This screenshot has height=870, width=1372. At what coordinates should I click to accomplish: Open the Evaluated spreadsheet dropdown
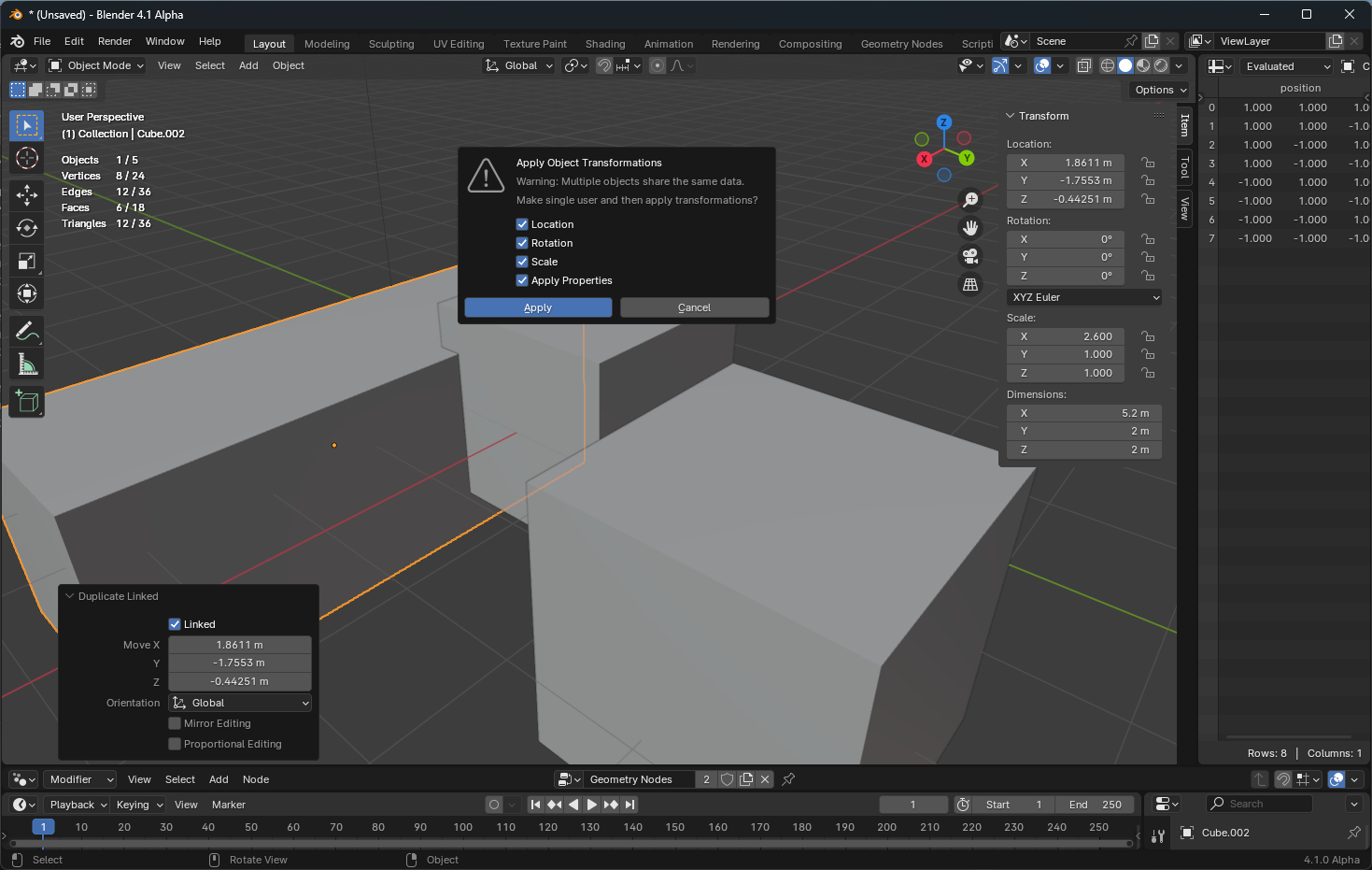1286,66
